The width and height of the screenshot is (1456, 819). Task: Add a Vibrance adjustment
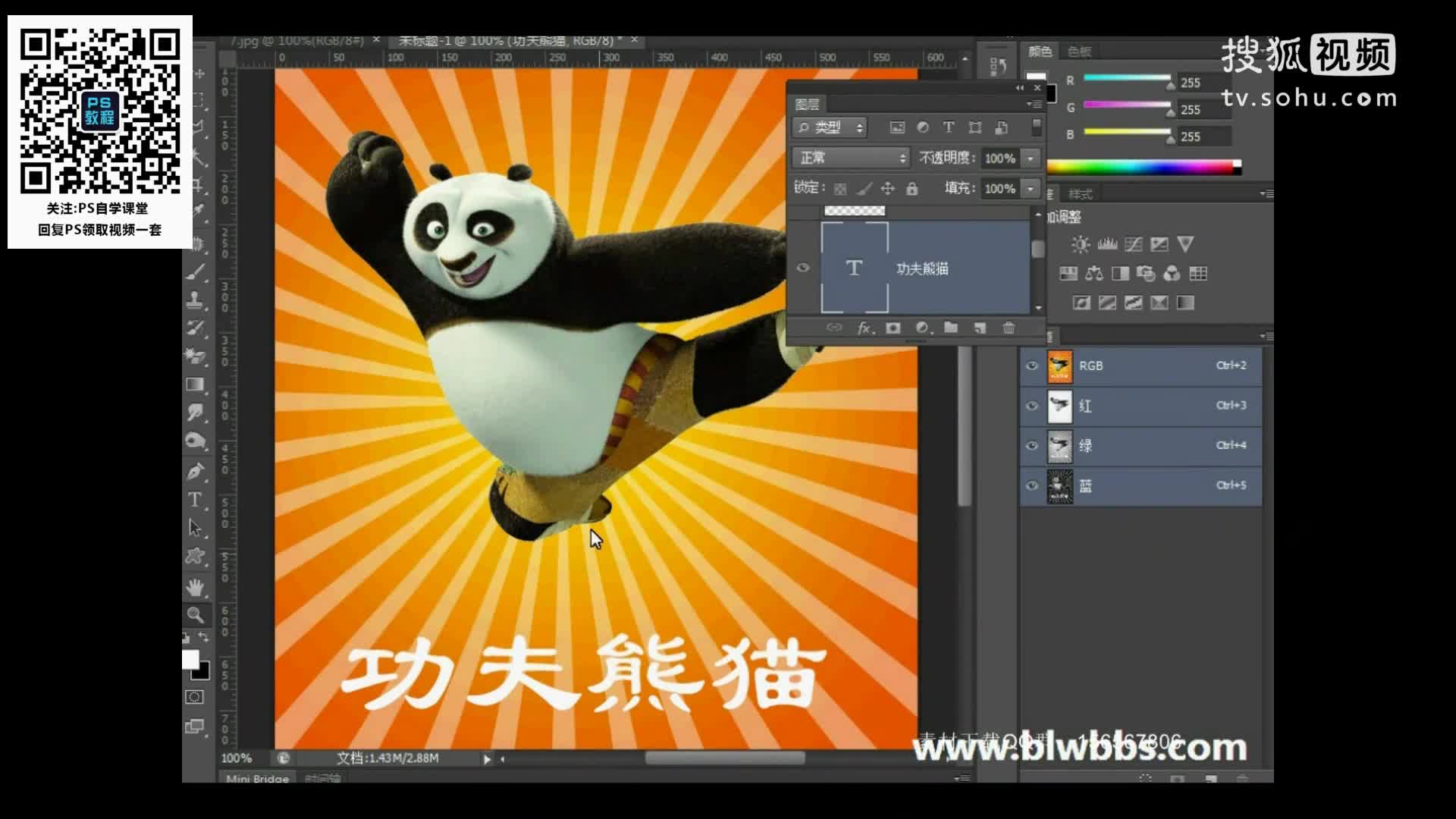click(1185, 244)
